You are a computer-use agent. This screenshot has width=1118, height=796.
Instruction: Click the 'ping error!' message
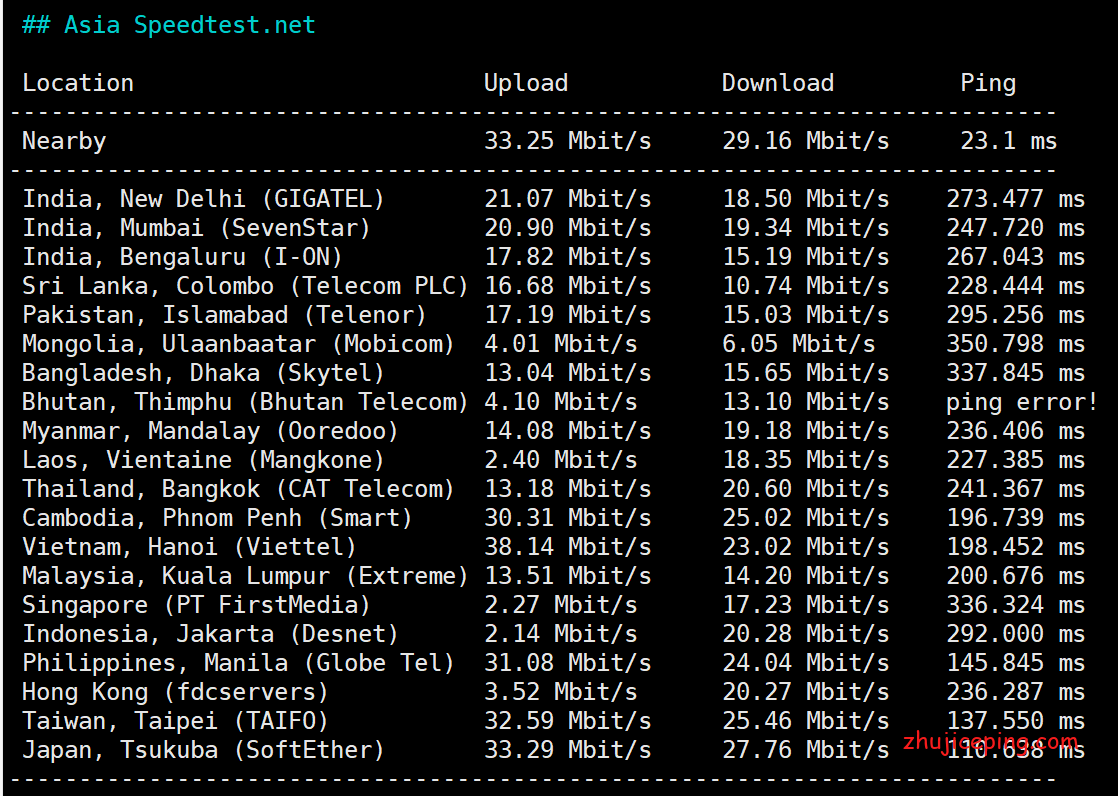(x=1022, y=402)
